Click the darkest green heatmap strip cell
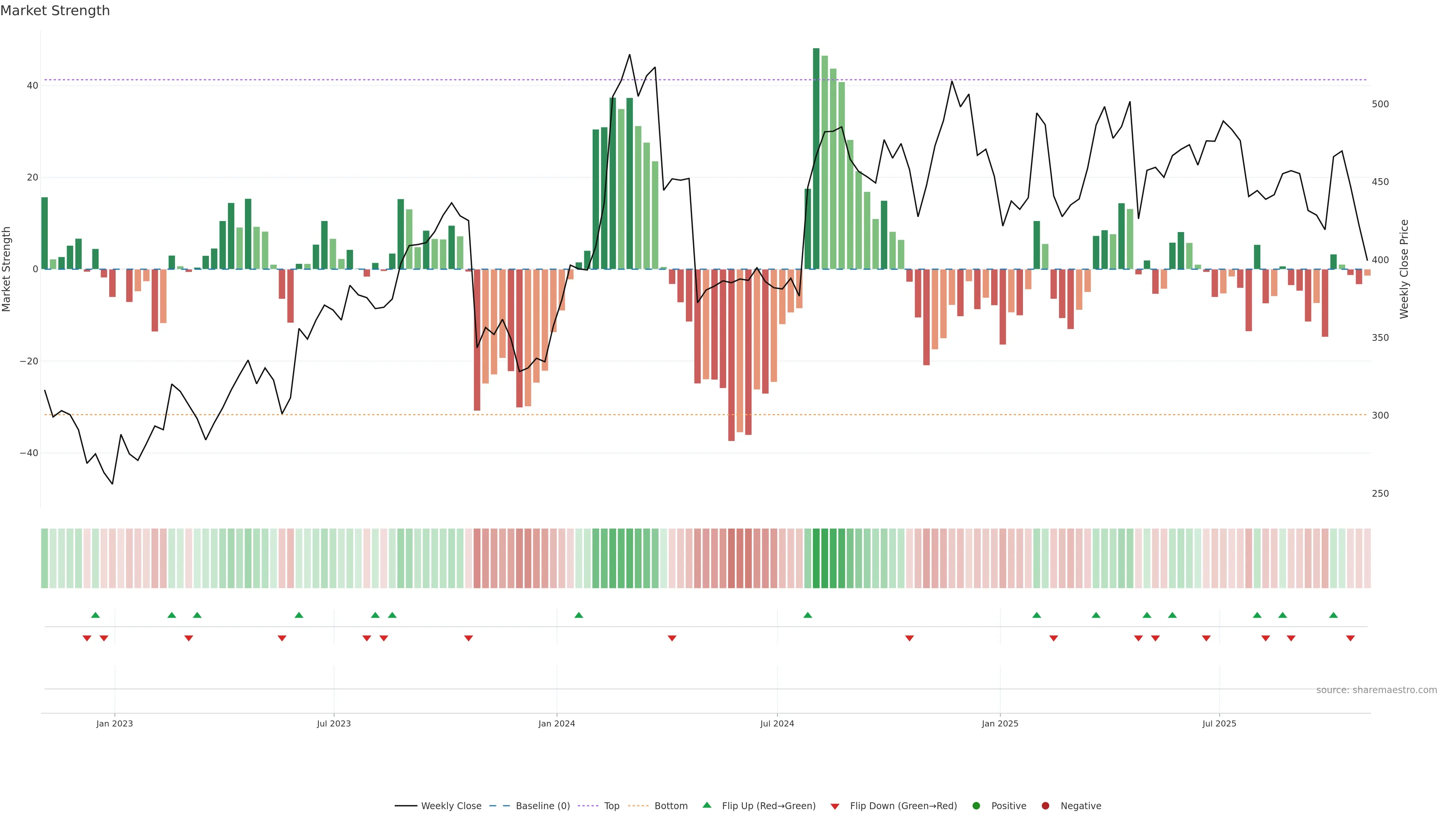The height and width of the screenshot is (819, 1456). (816, 559)
